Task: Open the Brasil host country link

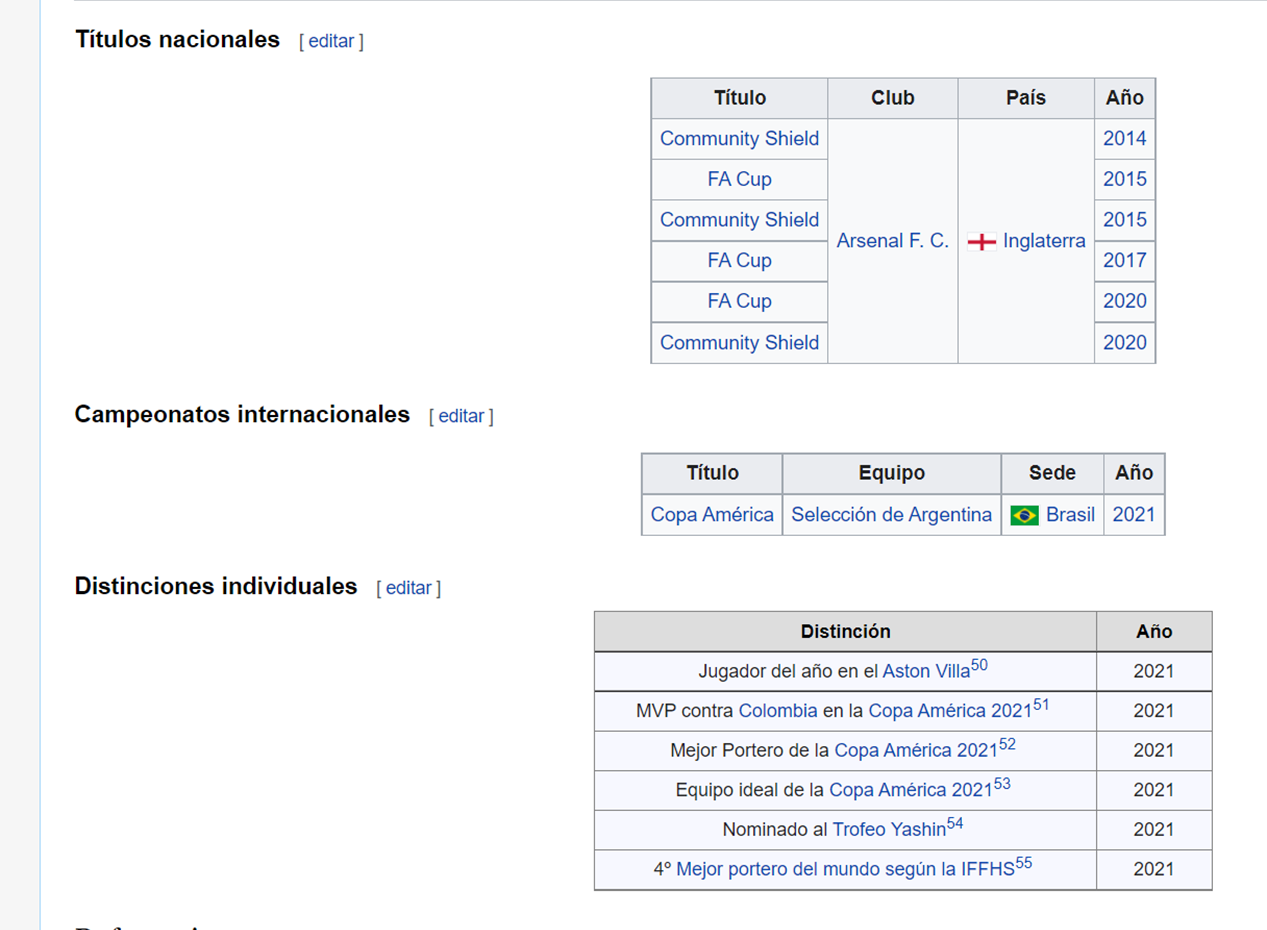Action: 1070,515
